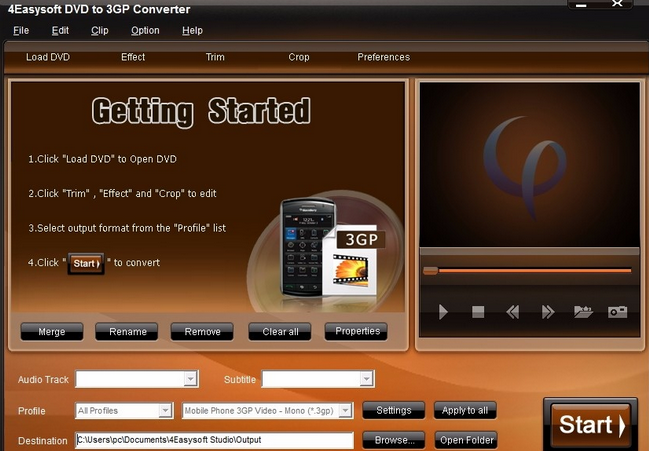Click the Remove button
Viewport: 649px width, 451px height.
(202, 332)
